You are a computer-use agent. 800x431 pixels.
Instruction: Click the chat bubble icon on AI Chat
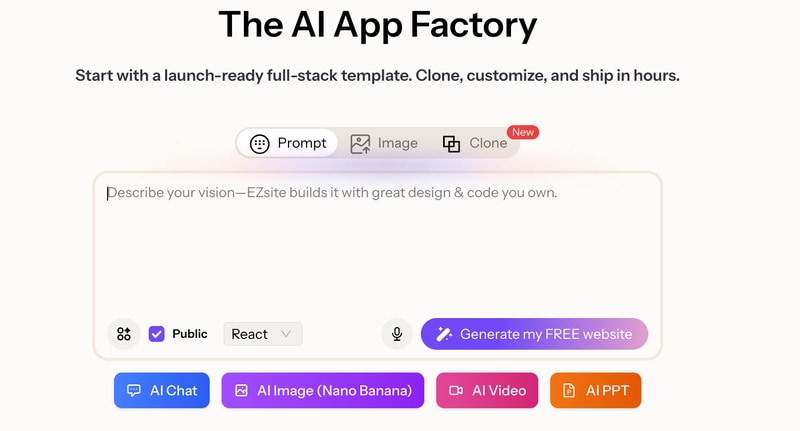pos(134,391)
